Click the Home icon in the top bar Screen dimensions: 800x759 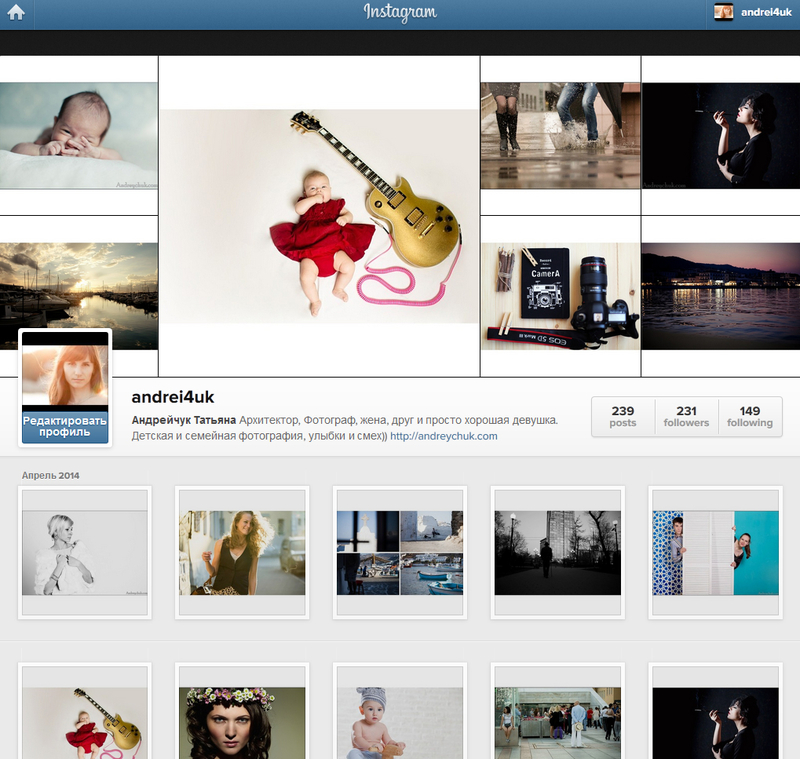[x=16, y=13]
